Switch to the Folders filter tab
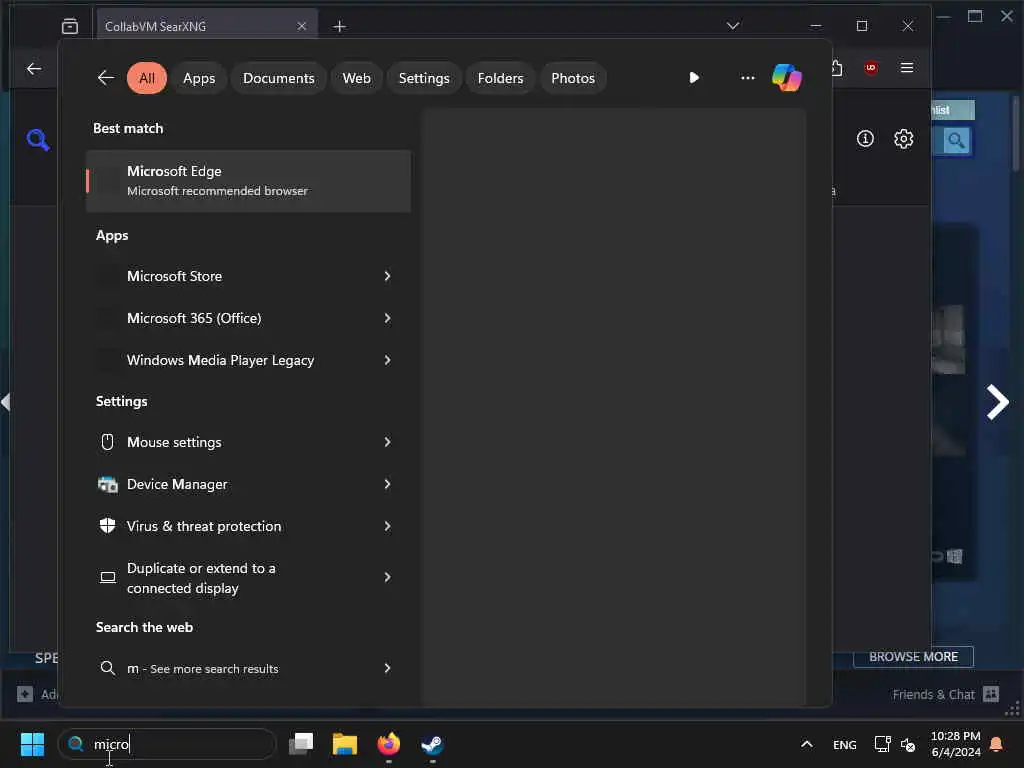 pos(500,78)
